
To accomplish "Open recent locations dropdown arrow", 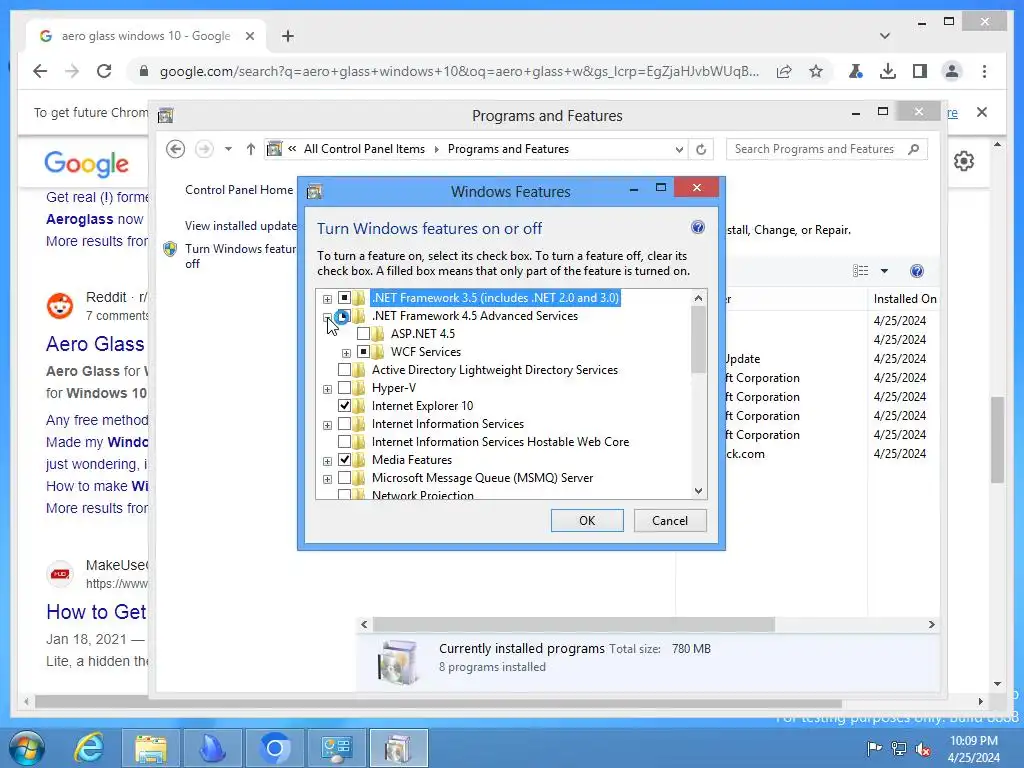I will tap(228, 150).
